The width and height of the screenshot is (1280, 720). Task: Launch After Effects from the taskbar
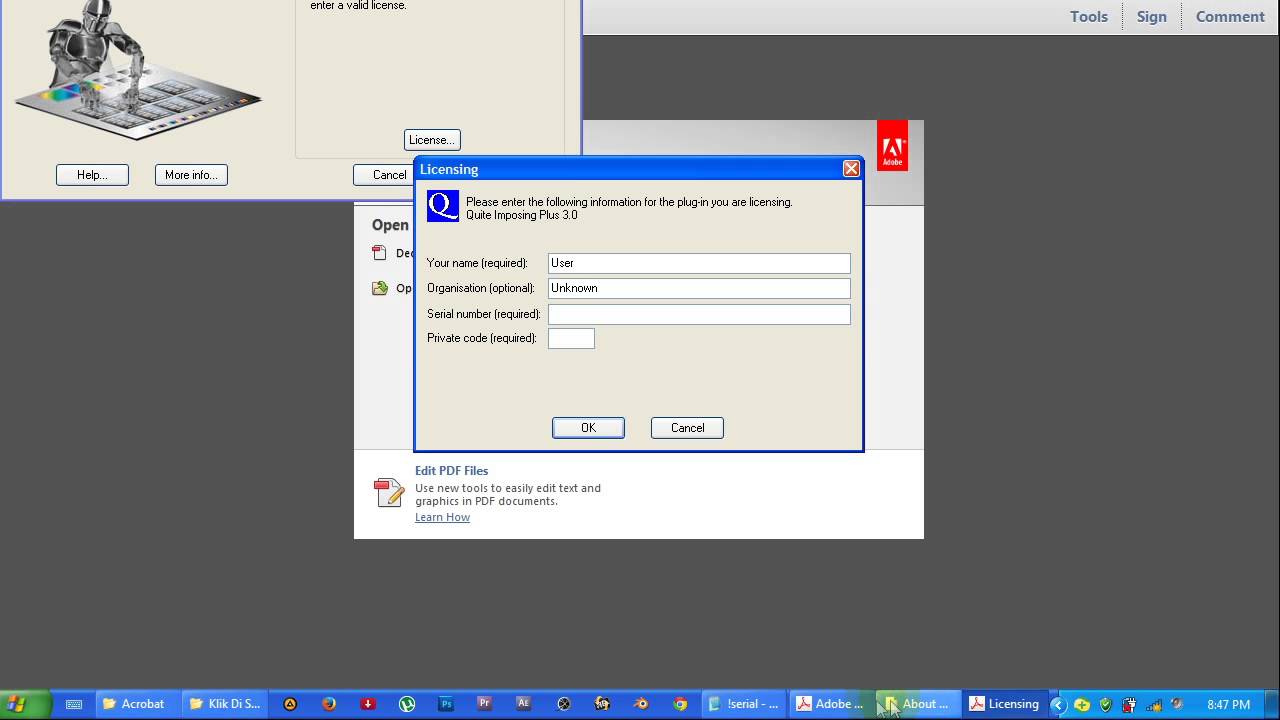click(524, 704)
